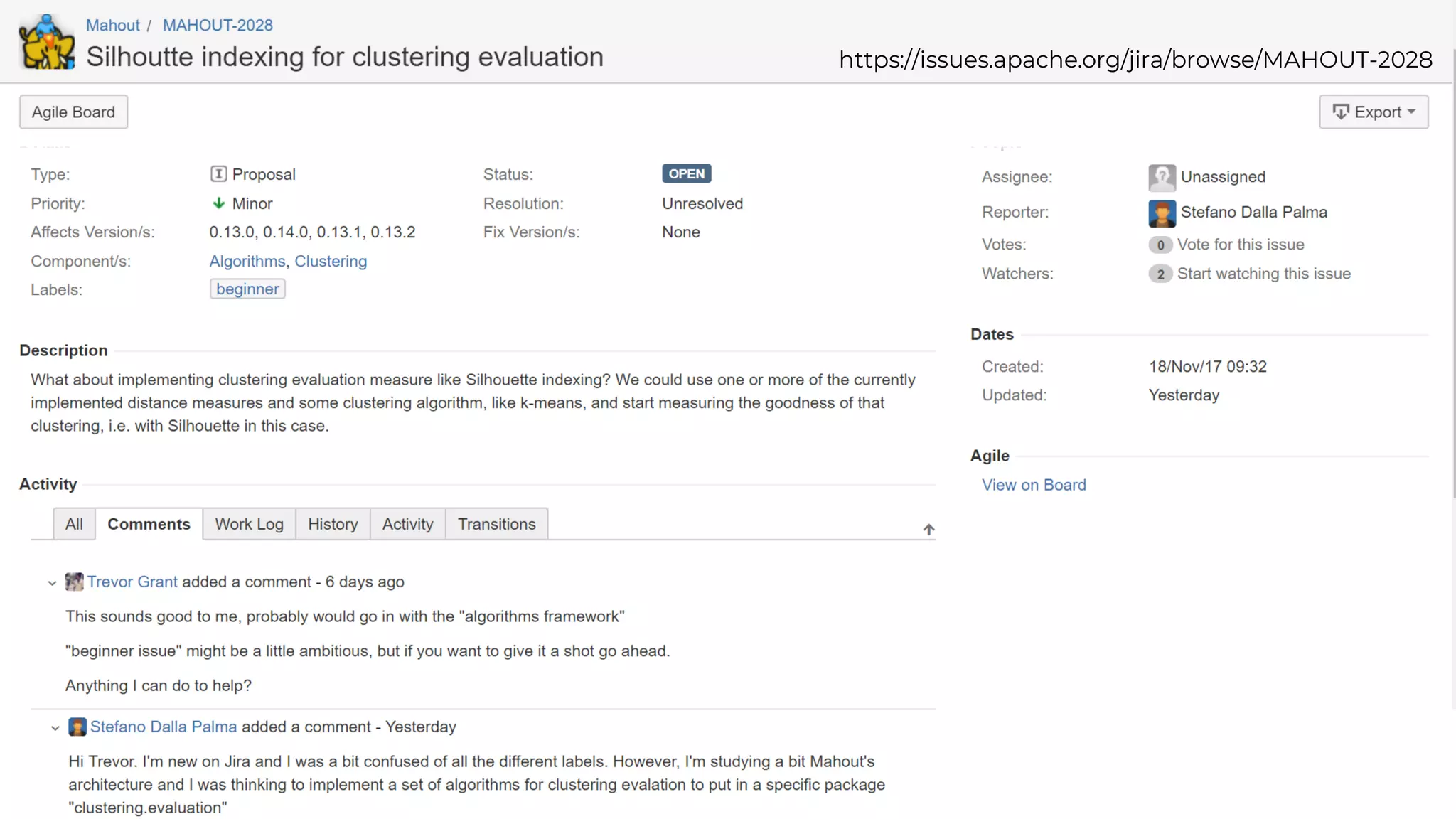Switch to the Work Log tab

coord(249,525)
